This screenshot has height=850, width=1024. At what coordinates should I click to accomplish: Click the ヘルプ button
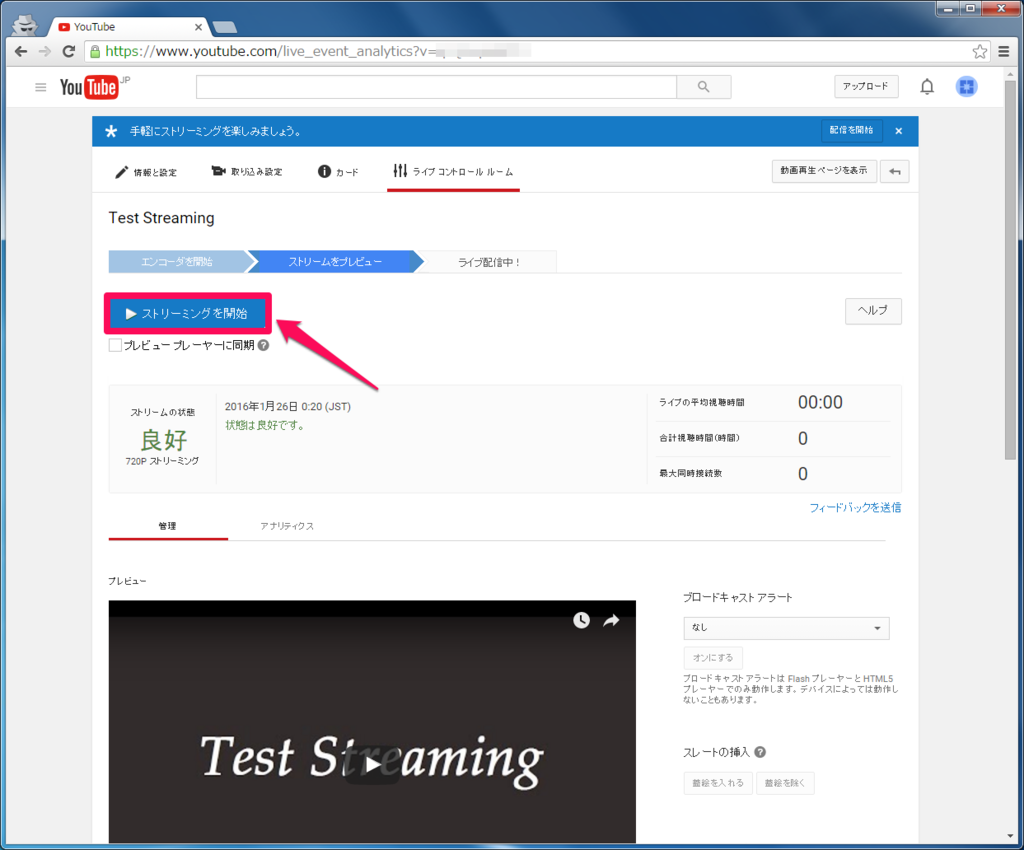[873, 311]
